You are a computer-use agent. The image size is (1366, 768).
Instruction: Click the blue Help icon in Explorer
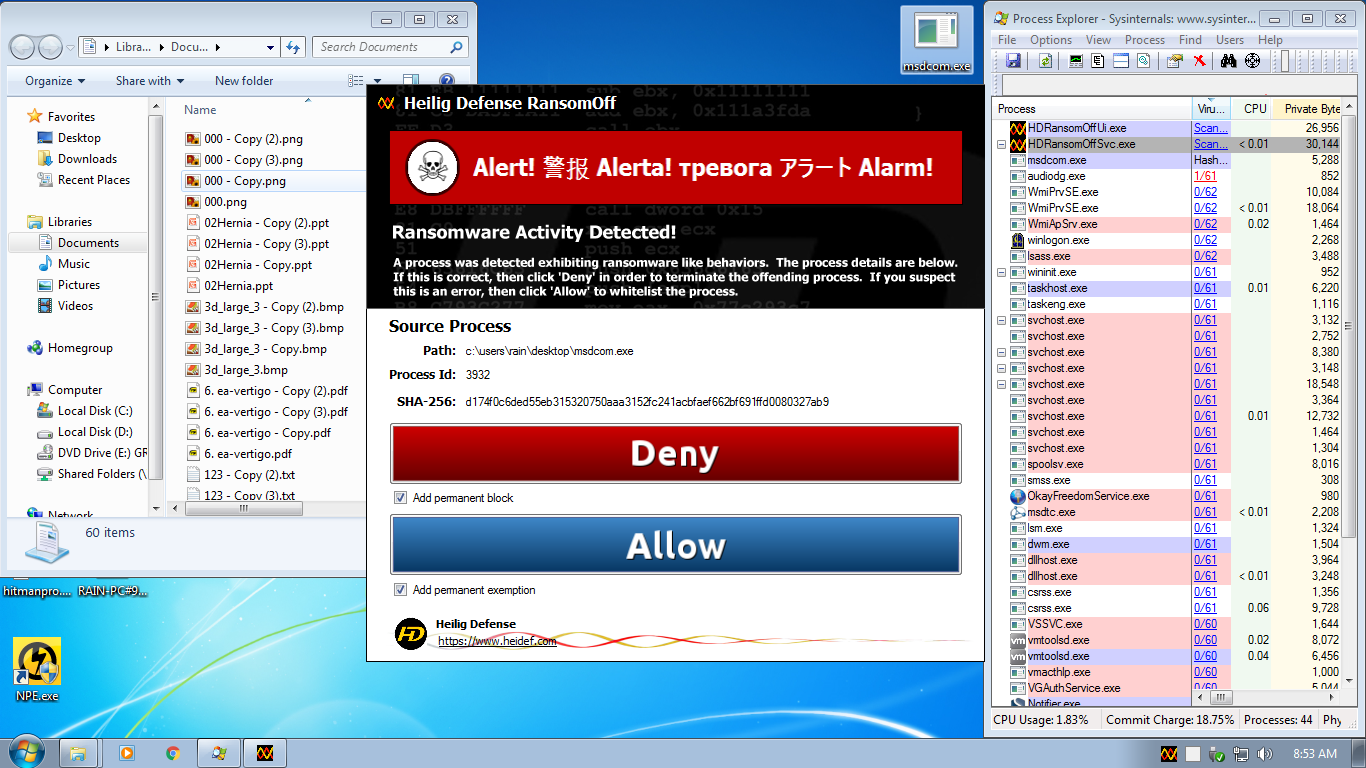(447, 81)
